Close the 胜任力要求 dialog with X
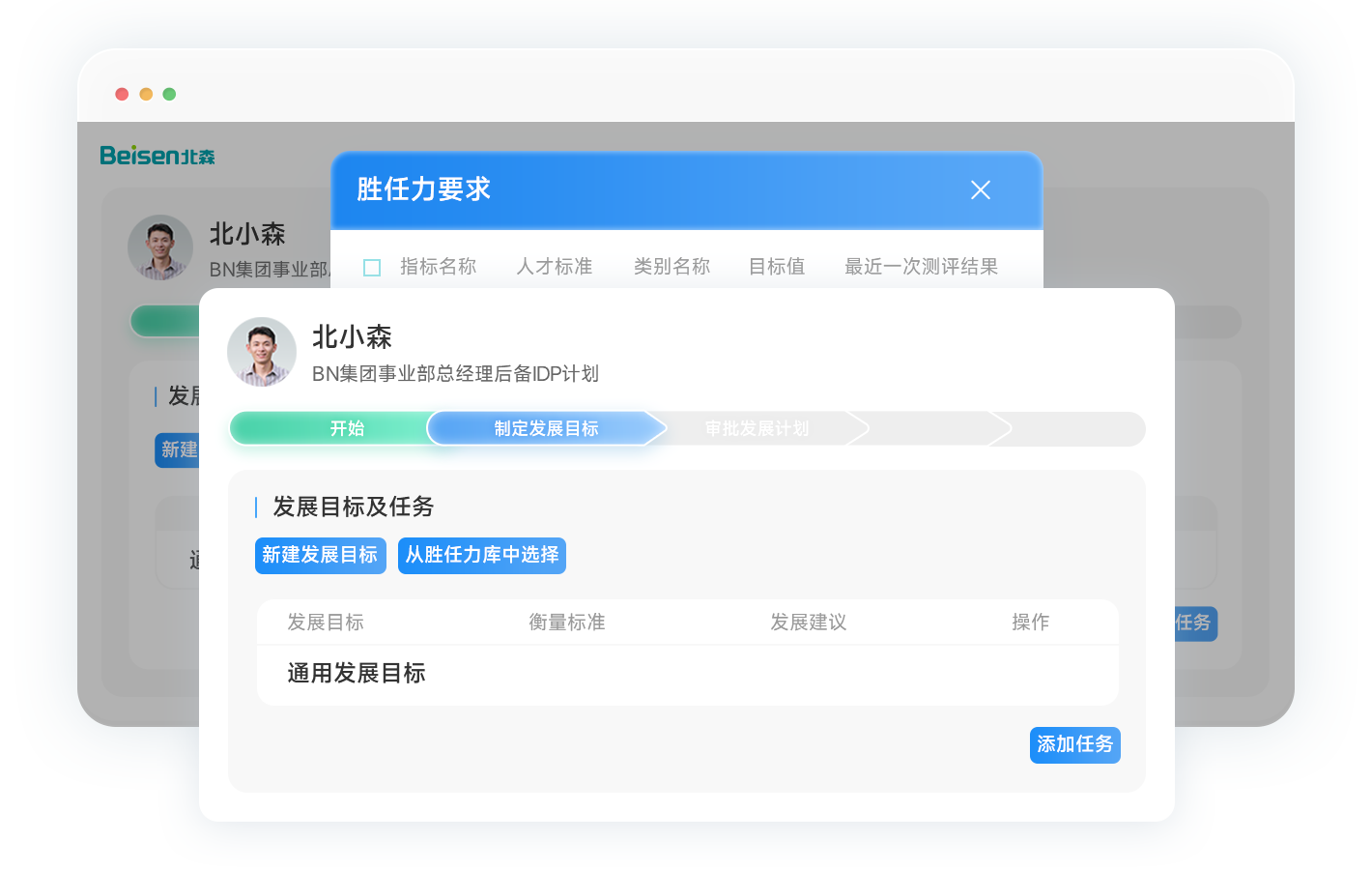The image size is (1372, 870). coord(980,190)
